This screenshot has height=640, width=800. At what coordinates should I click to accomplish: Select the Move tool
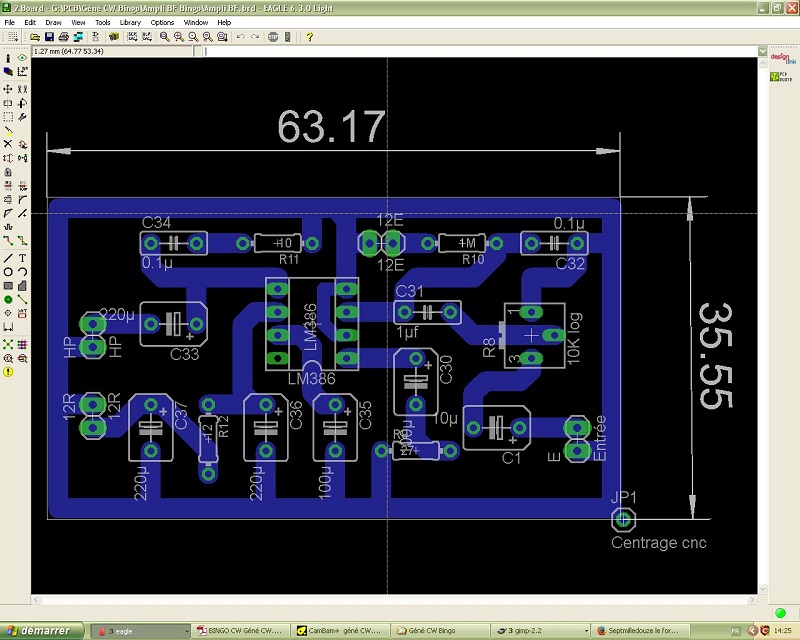8,89
